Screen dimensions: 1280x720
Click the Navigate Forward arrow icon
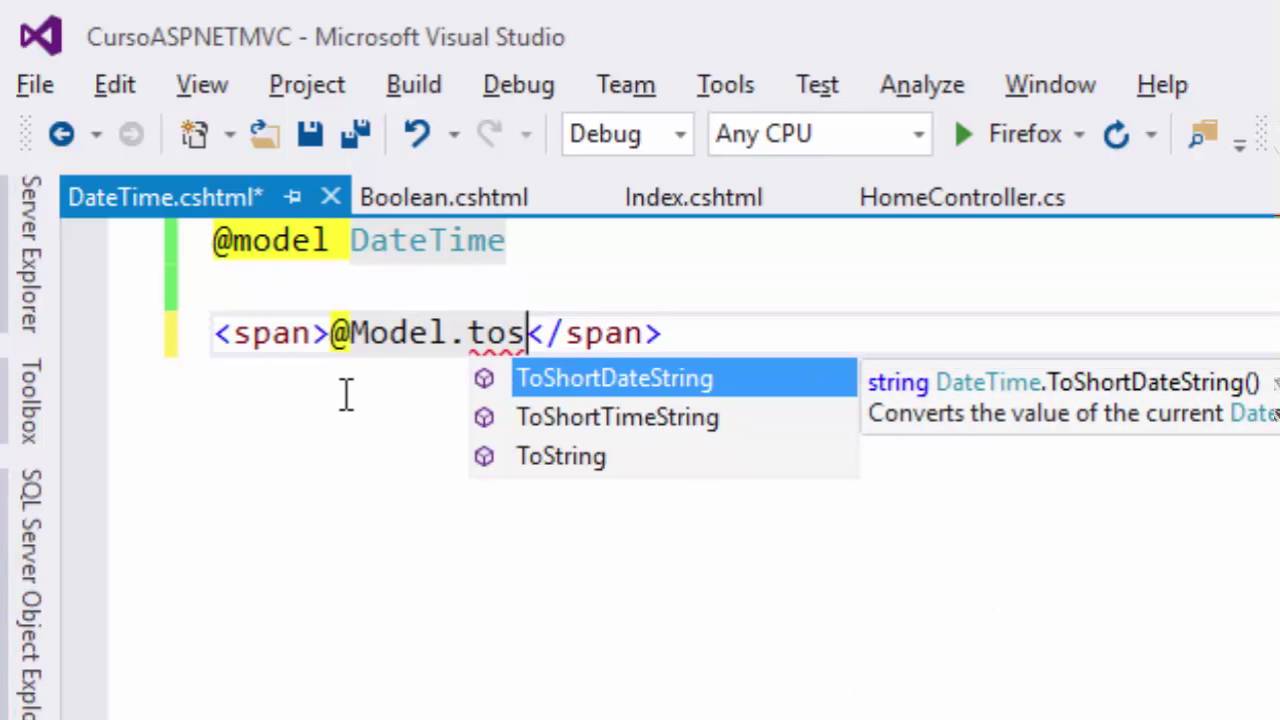click(131, 134)
